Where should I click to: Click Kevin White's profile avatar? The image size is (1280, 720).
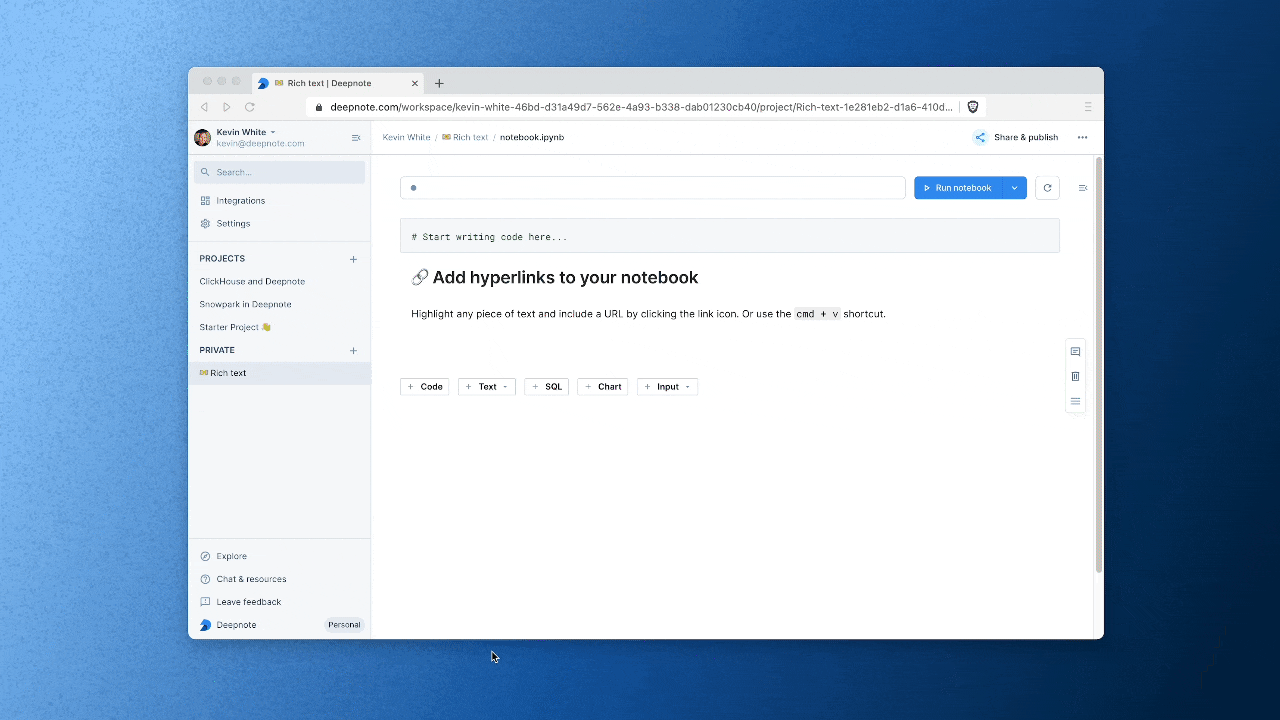point(203,138)
